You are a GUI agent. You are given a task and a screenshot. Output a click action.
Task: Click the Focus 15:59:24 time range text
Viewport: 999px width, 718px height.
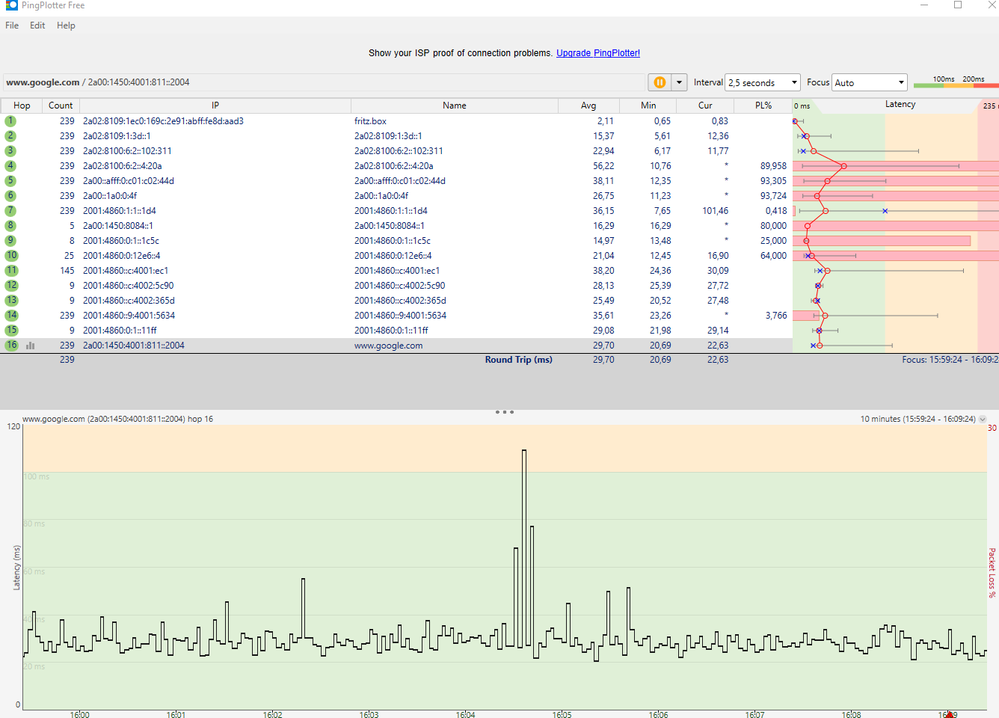pos(950,360)
